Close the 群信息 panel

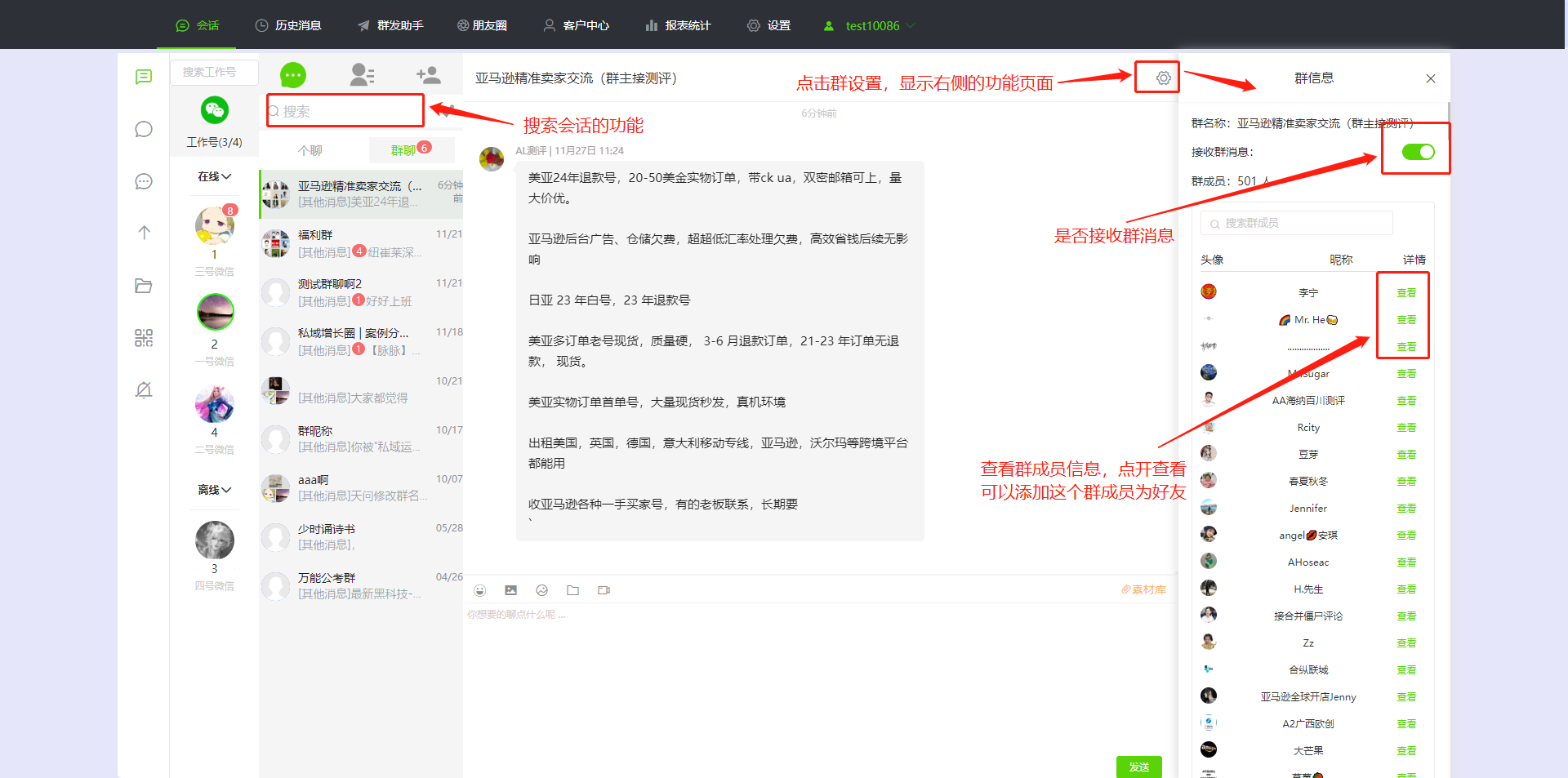click(x=1431, y=78)
